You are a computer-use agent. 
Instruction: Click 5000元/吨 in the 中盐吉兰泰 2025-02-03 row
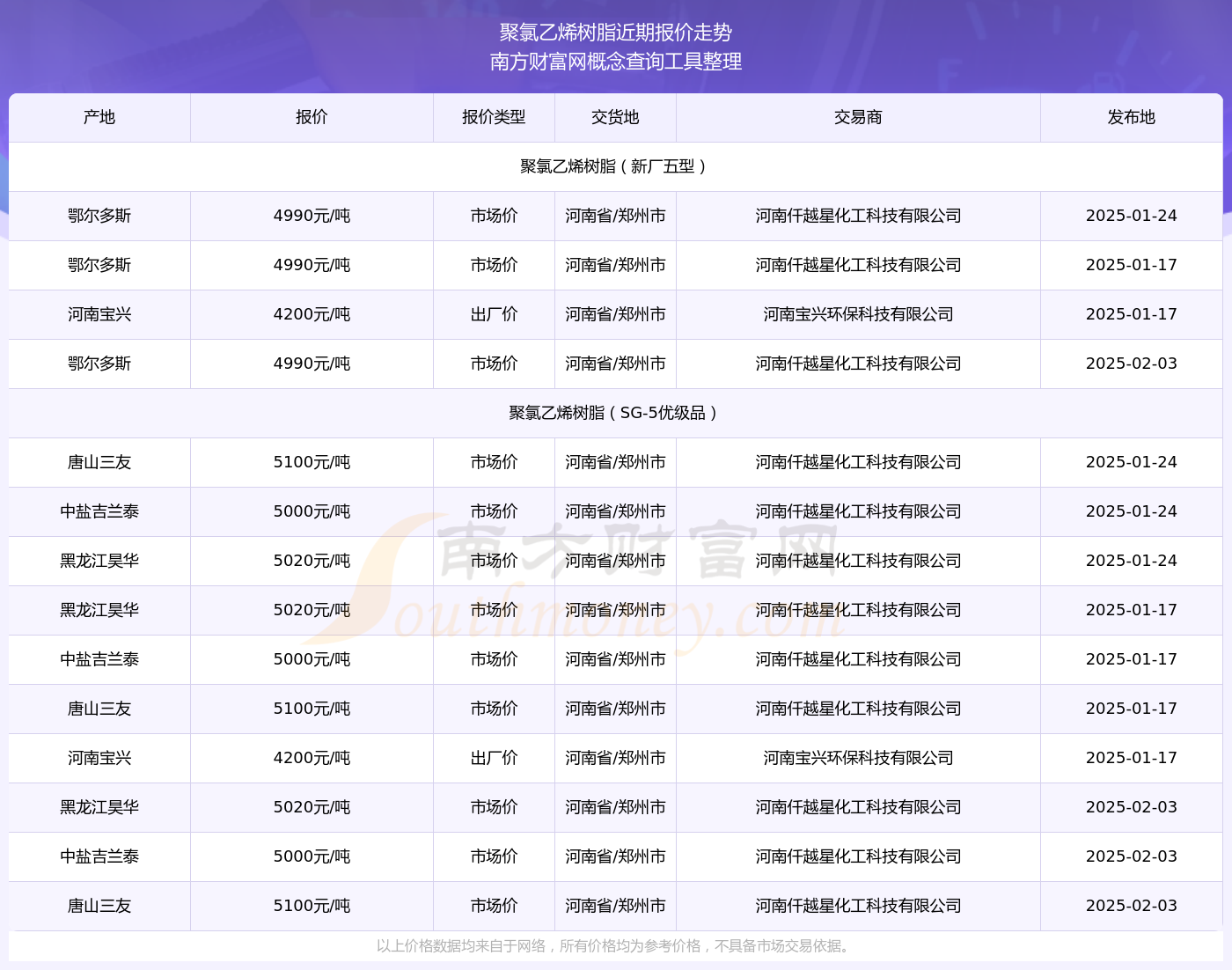(312, 856)
